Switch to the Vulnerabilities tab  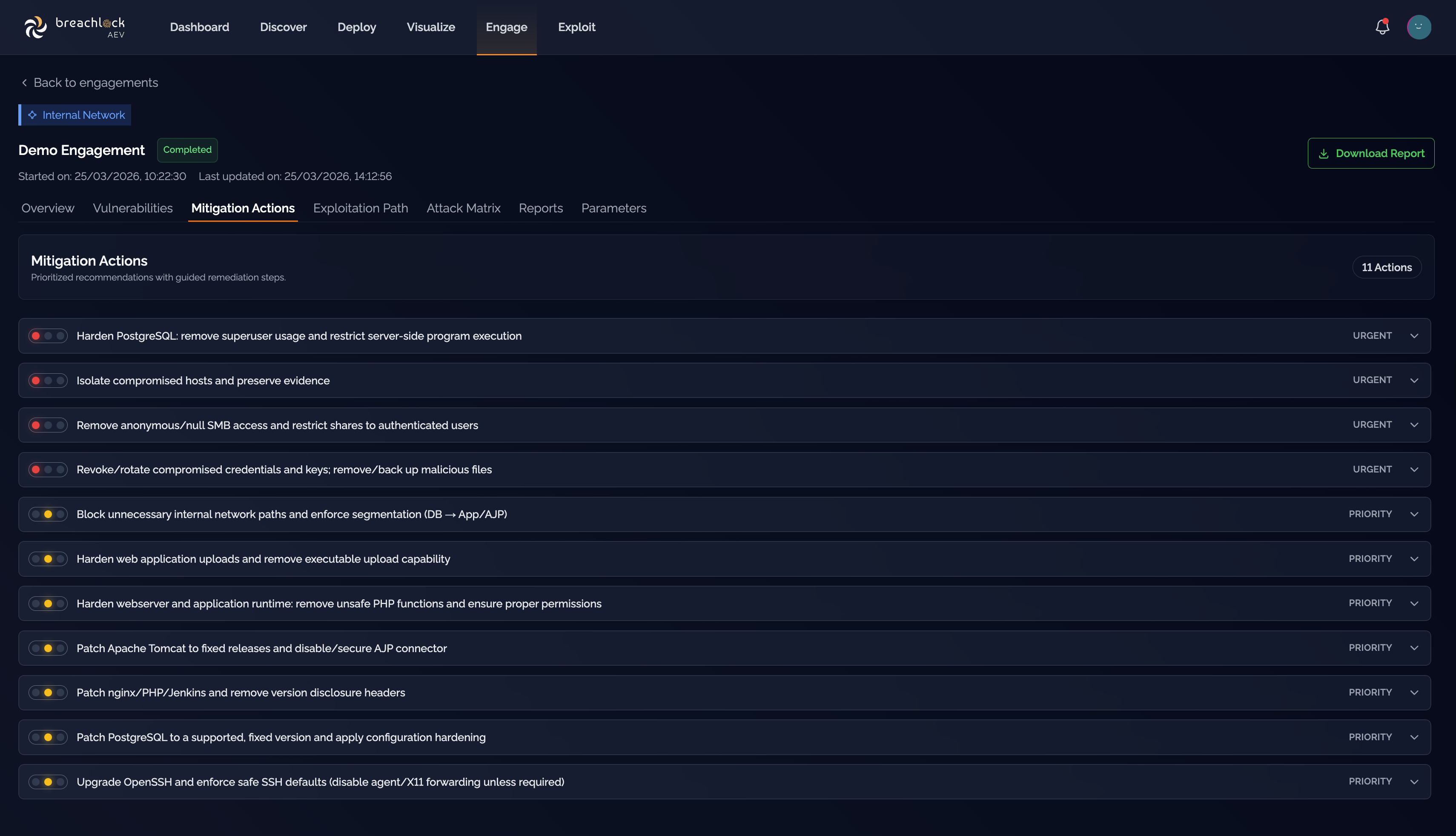point(133,209)
